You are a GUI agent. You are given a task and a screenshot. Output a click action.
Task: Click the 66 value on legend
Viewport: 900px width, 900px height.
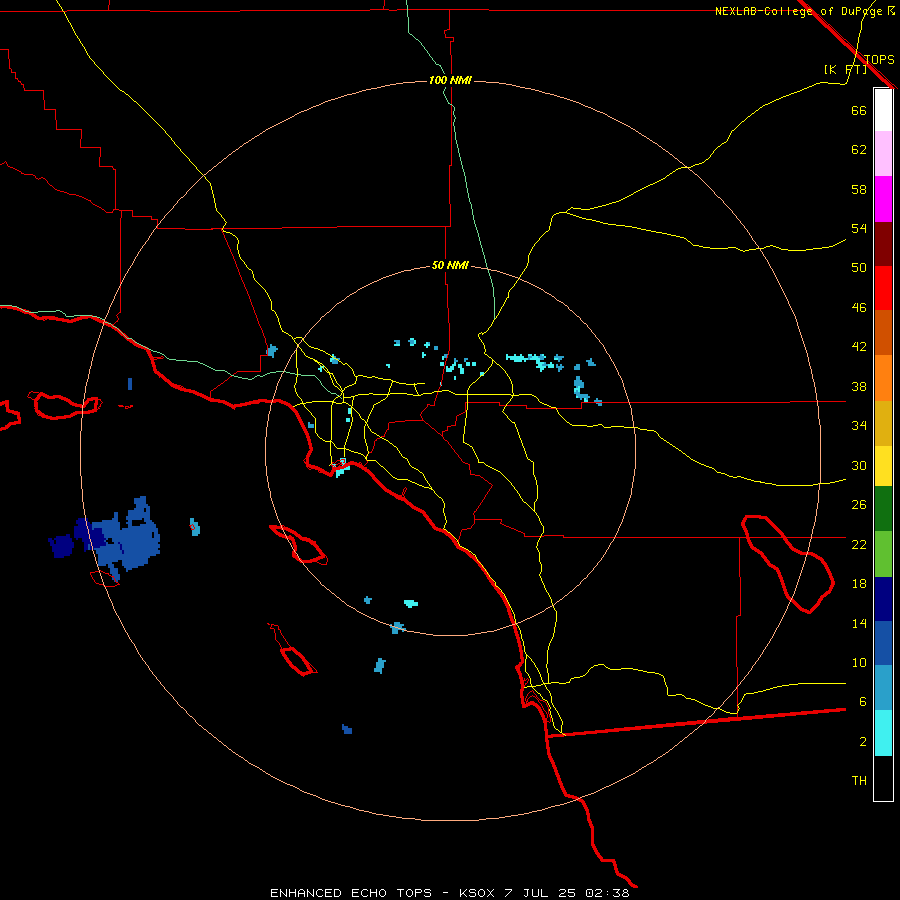tap(859, 111)
